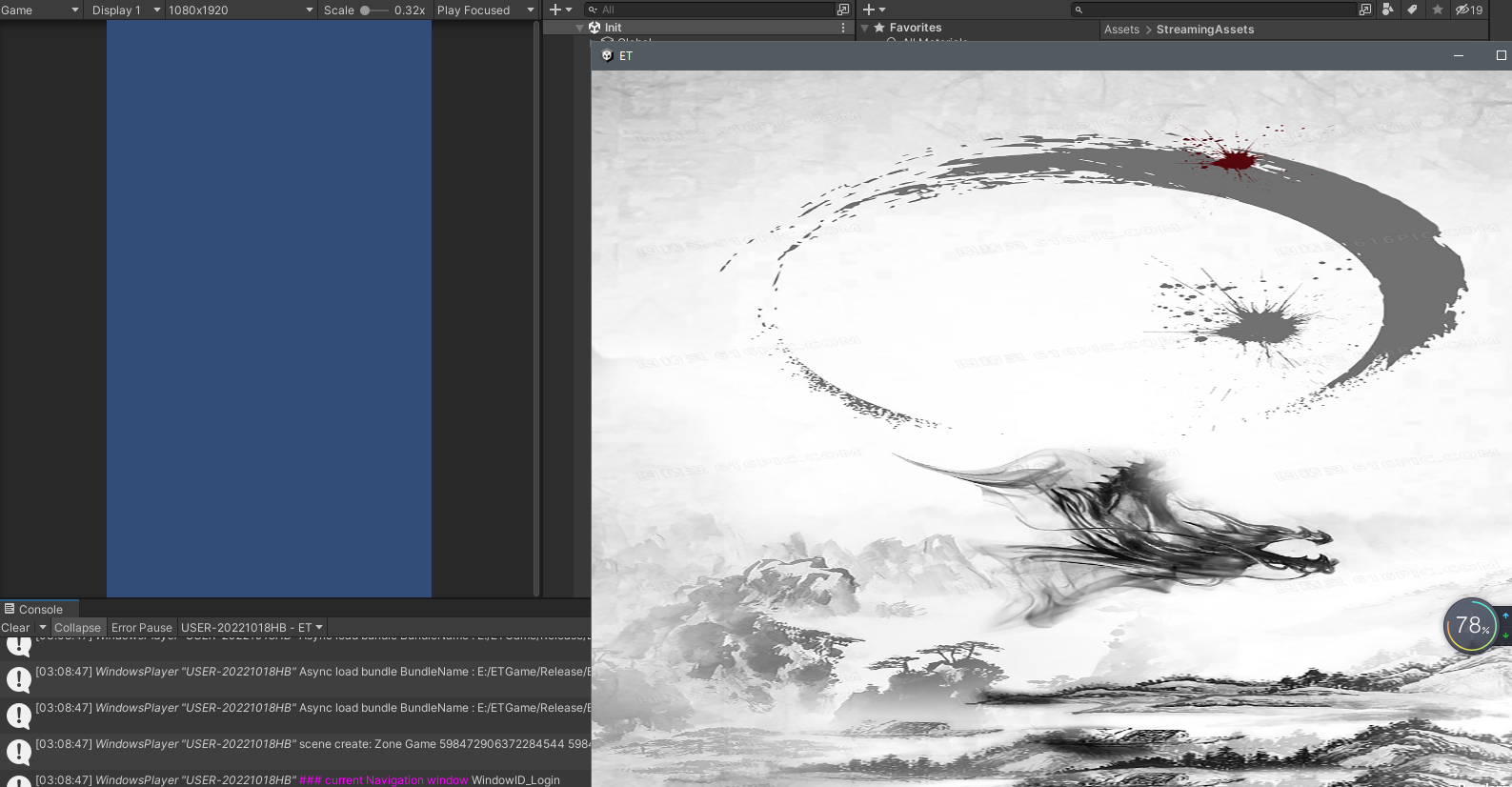Open the Init scene options menu
The image size is (1512, 787).
pyautogui.click(x=843, y=28)
